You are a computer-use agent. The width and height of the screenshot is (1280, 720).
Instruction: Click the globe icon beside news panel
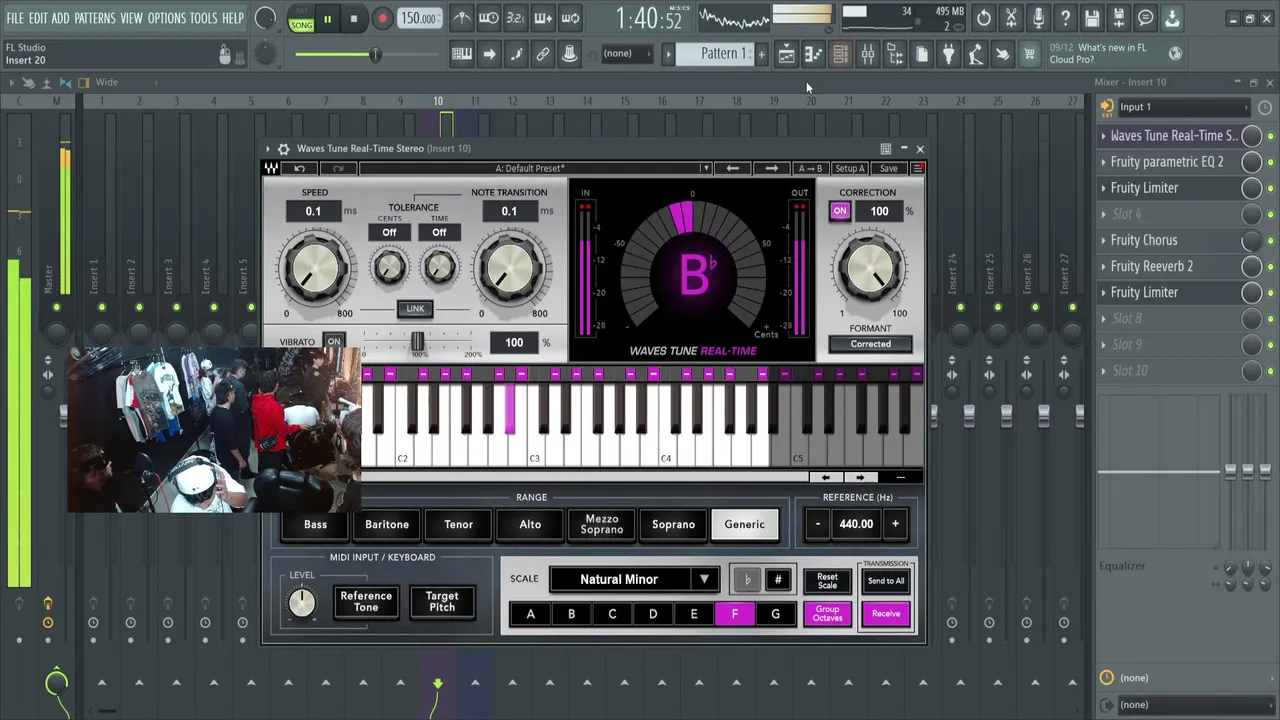pyautogui.click(x=1176, y=54)
